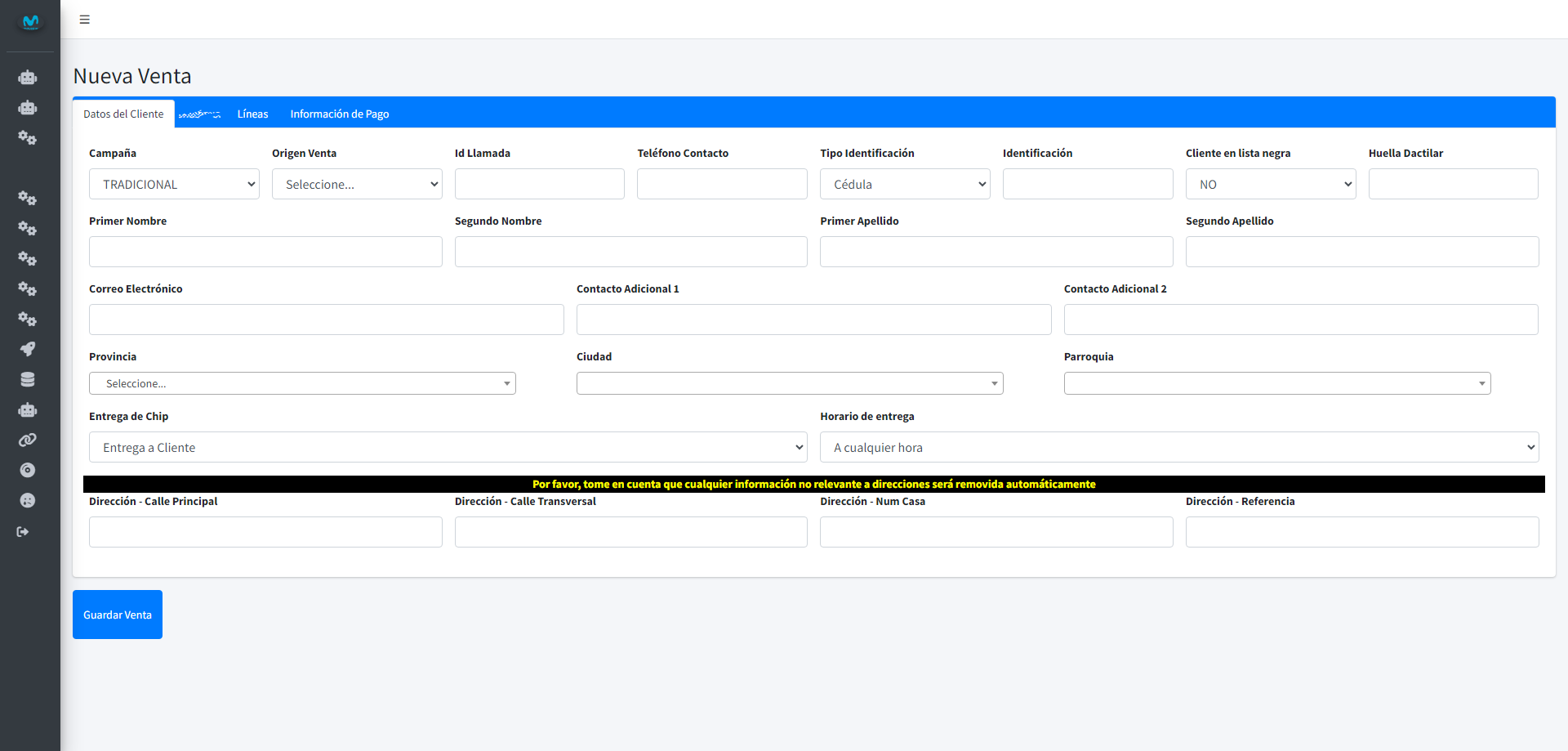Viewport: 1568px width, 751px height.
Task: Select the Datos del Cliente tab
Action: (x=123, y=114)
